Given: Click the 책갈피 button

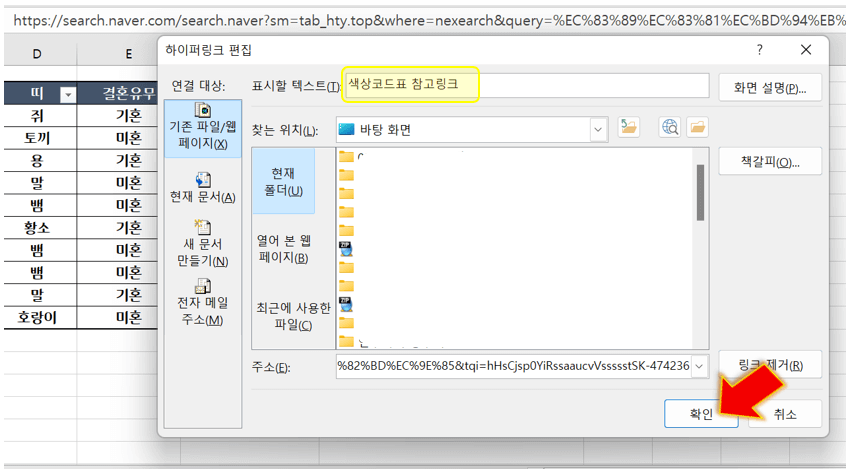Looking at the screenshot, I should (x=770, y=162).
